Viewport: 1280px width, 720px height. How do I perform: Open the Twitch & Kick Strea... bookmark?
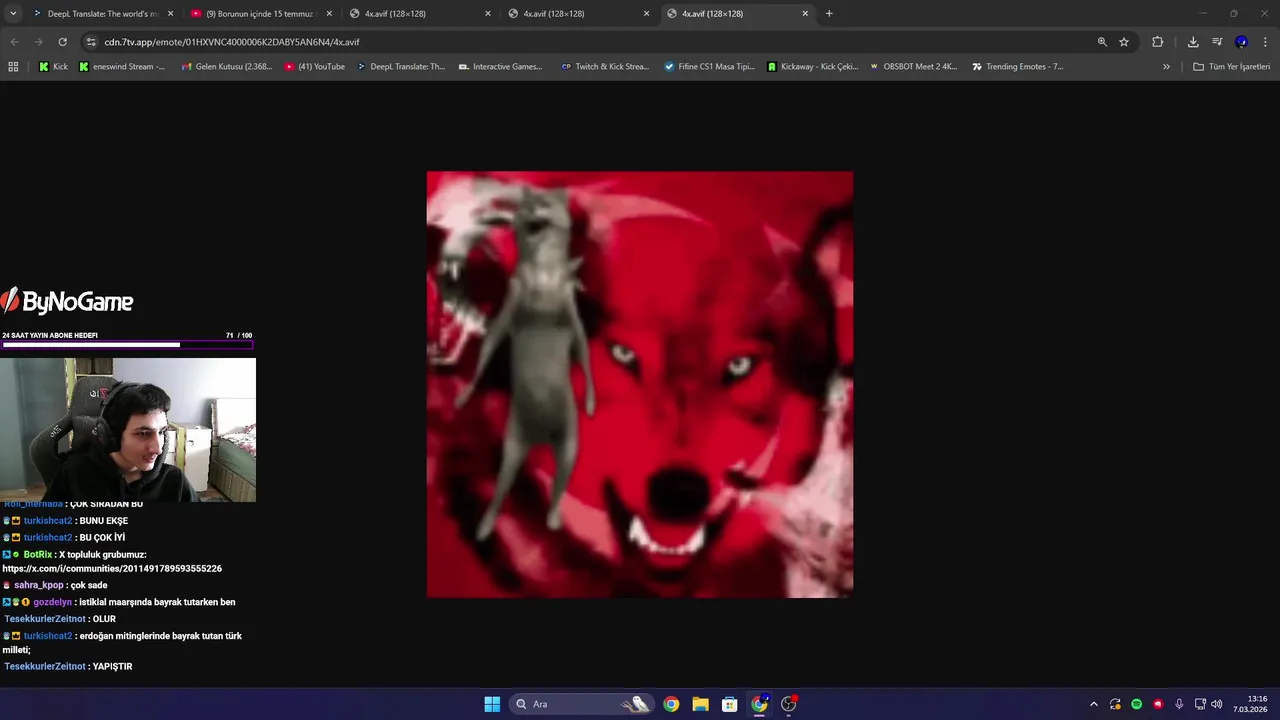[x=605, y=67]
